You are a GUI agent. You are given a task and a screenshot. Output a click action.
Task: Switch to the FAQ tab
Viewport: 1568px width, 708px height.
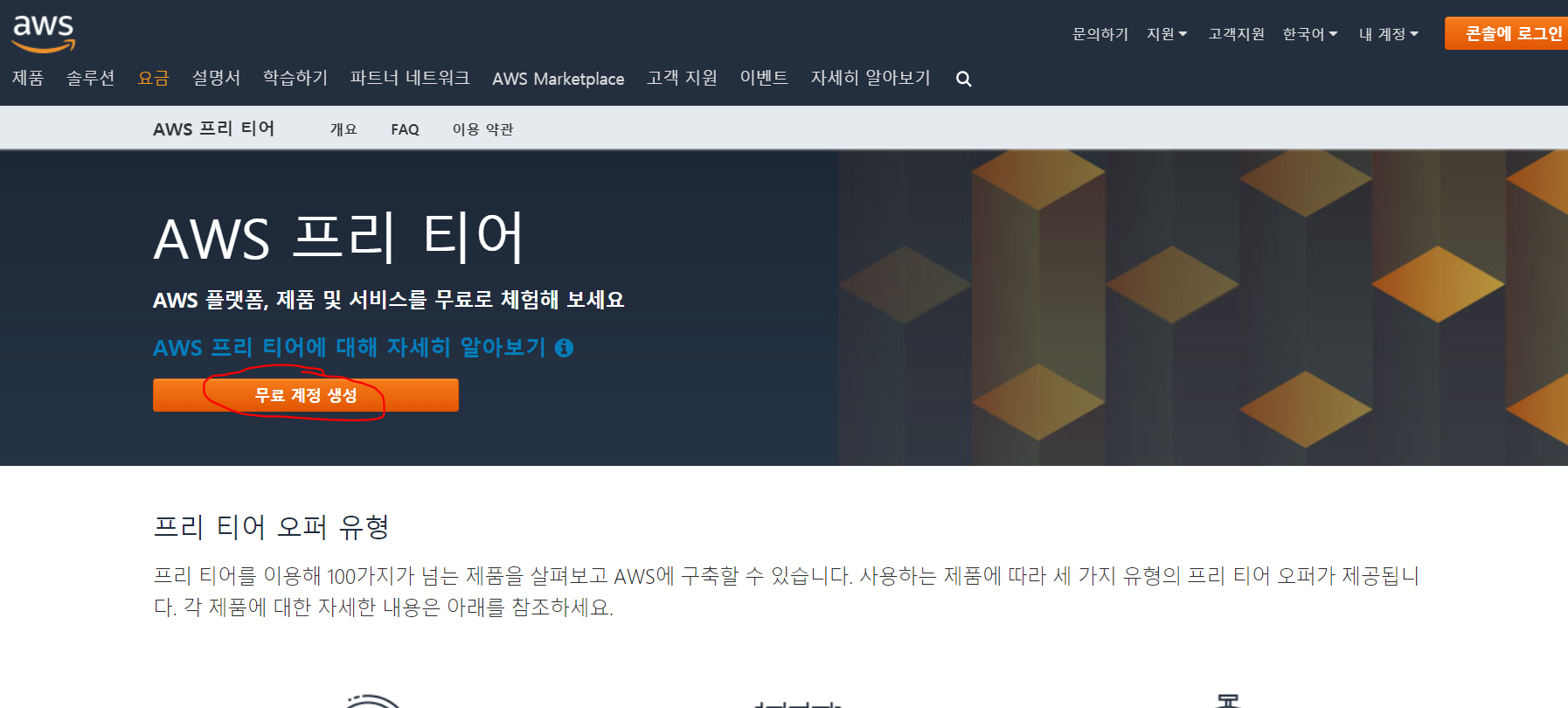coord(405,129)
